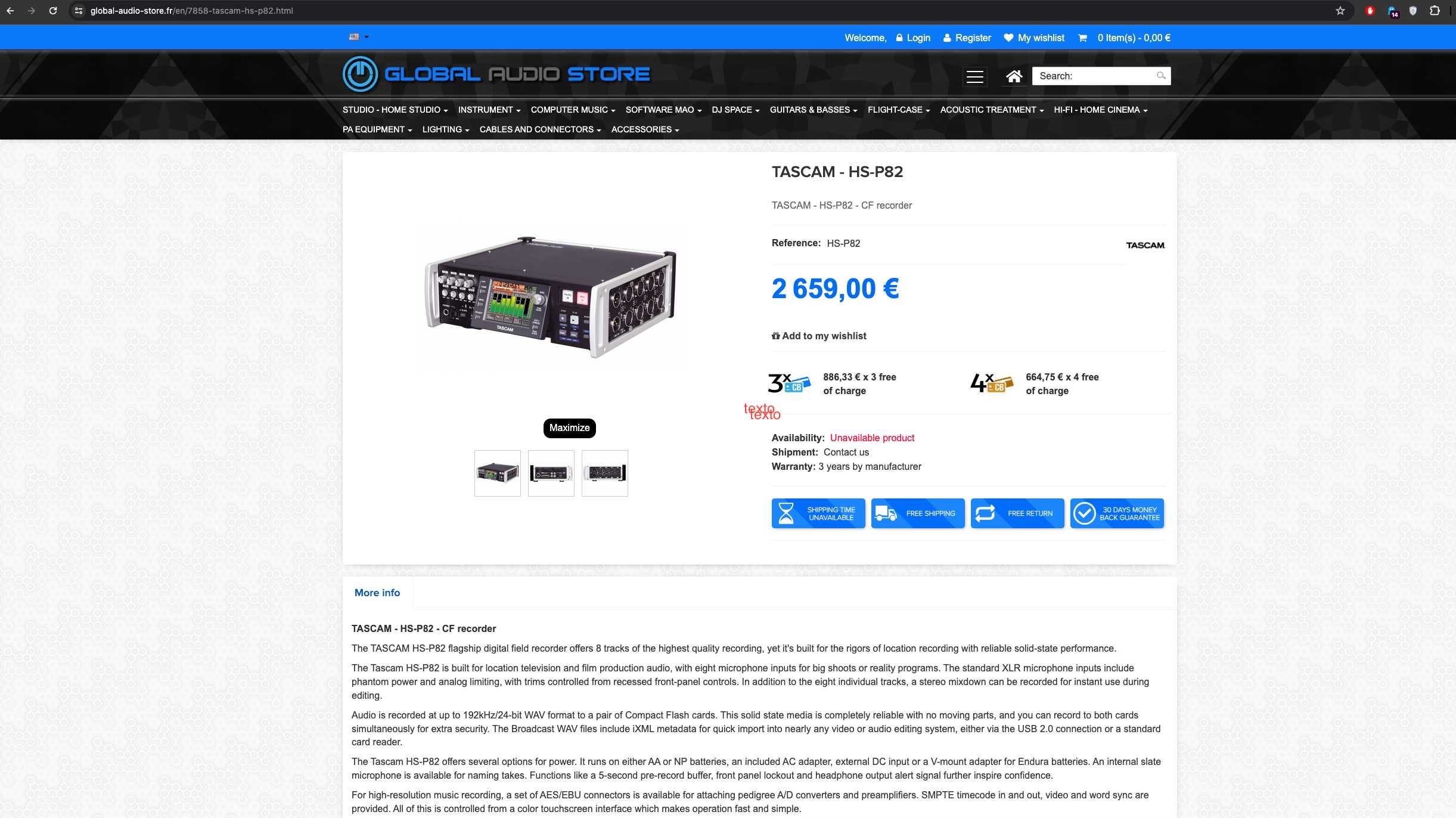The height and width of the screenshot is (818, 1456).
Task: Open the LIGHTING menu
Action: click(x=446, y=129)
